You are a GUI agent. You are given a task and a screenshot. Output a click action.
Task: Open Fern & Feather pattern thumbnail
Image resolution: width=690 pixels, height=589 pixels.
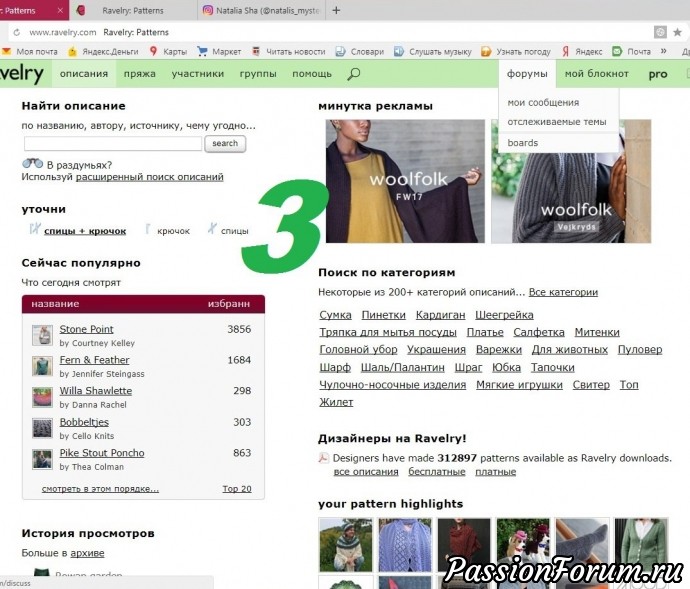42,366
